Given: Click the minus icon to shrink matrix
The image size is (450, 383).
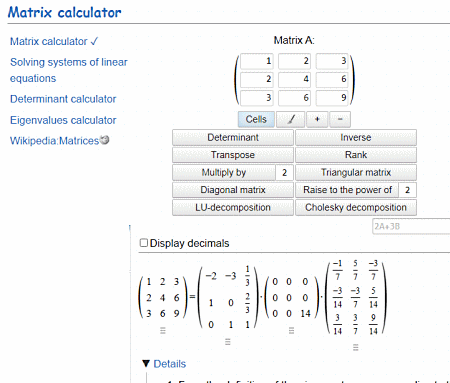Looking at the screenshot, I should coord(340,119).
